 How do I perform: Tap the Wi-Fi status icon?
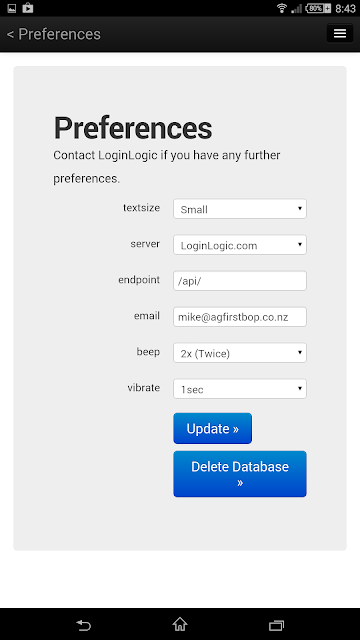pyautogui.click(x=282, y=8)
